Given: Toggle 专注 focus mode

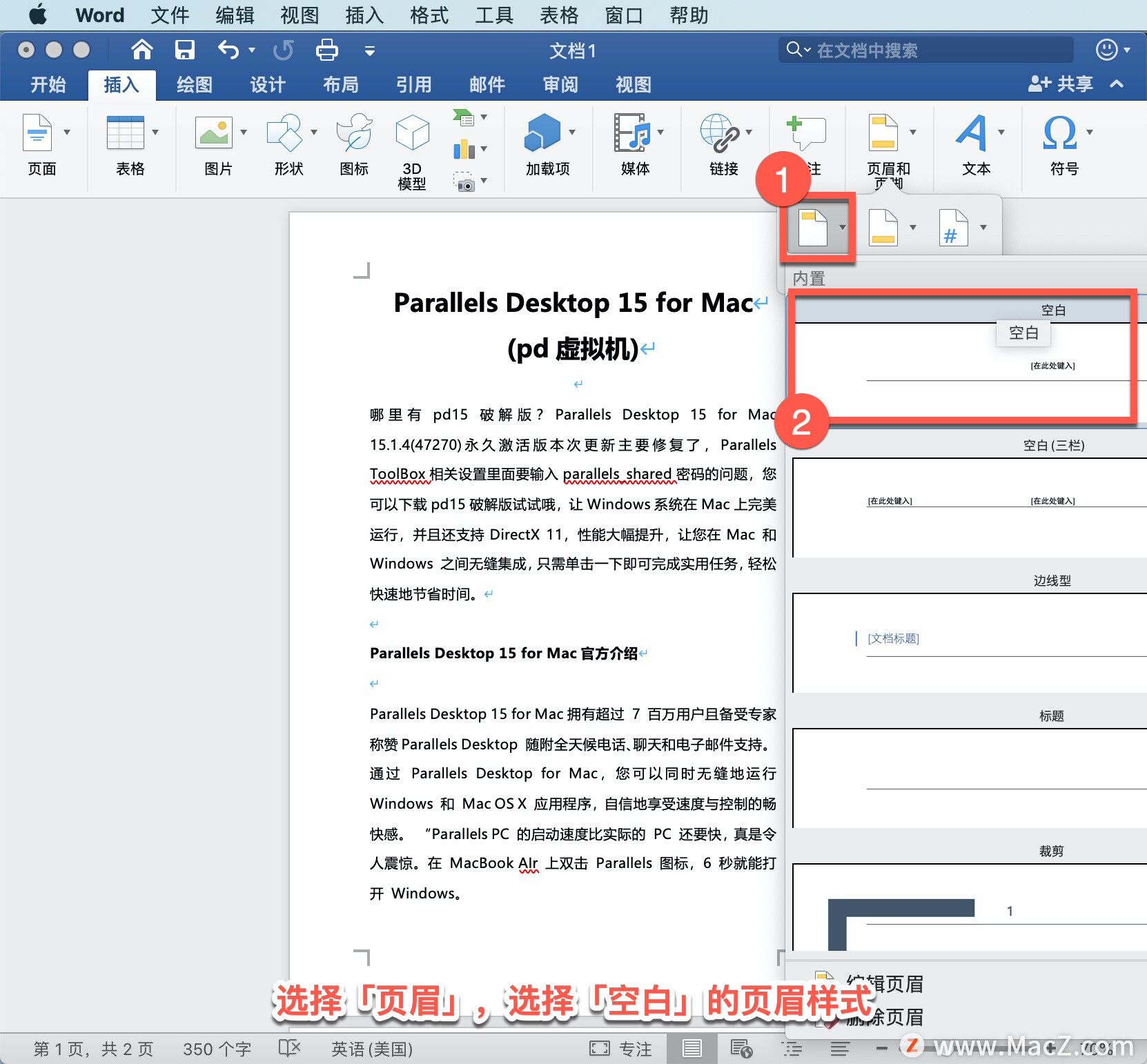Looking at the screenshot, I should (x=620, y=1049).
